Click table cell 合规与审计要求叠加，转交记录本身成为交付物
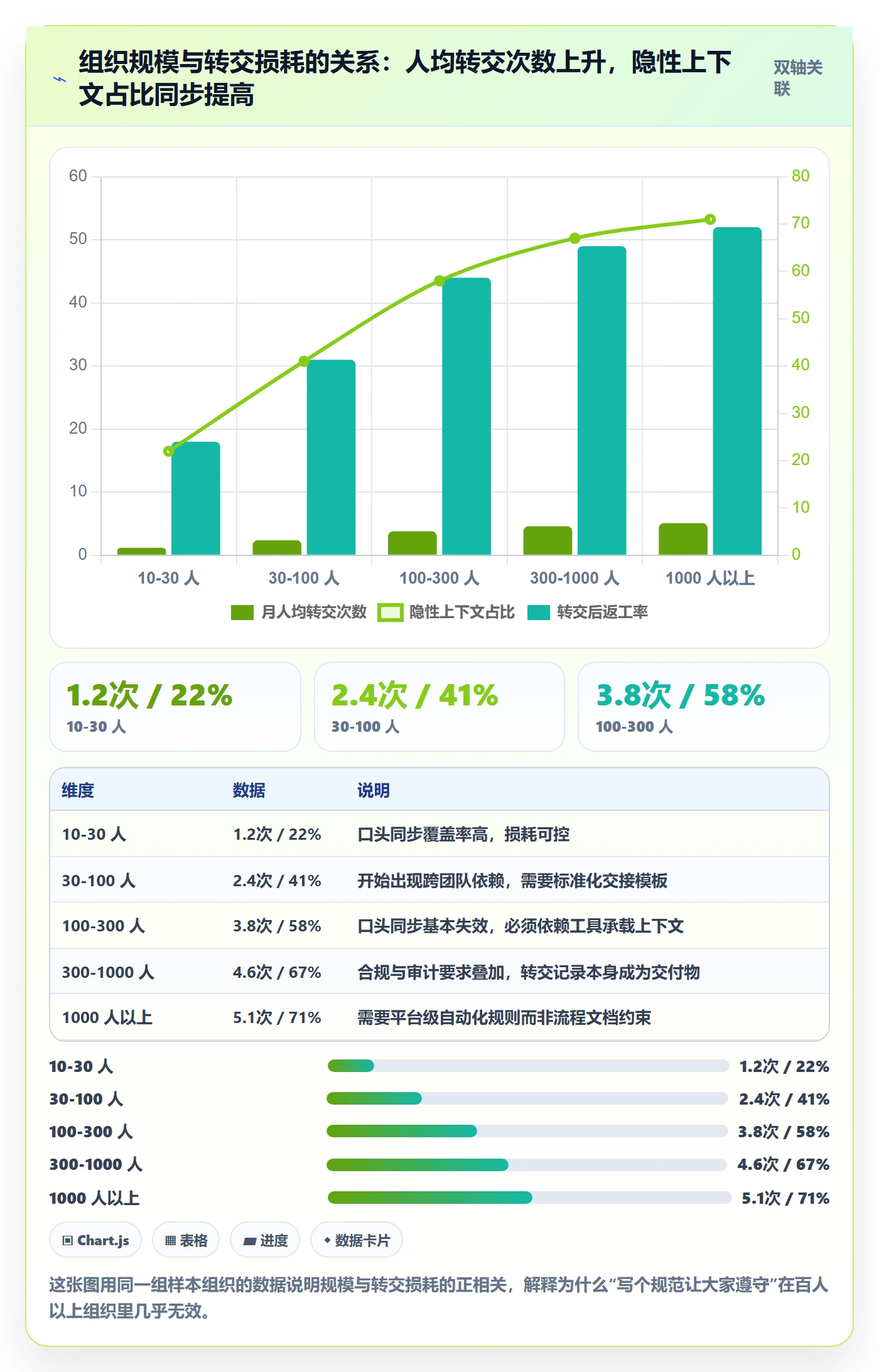The height and width of the screenshot is (1372, 879). pyautogui.click(x=529, y=972)
